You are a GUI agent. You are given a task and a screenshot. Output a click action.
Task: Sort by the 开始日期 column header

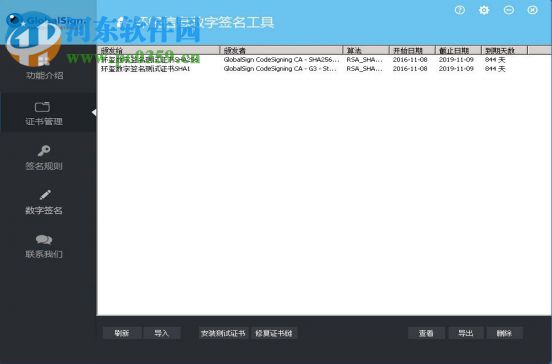point(412,50)
